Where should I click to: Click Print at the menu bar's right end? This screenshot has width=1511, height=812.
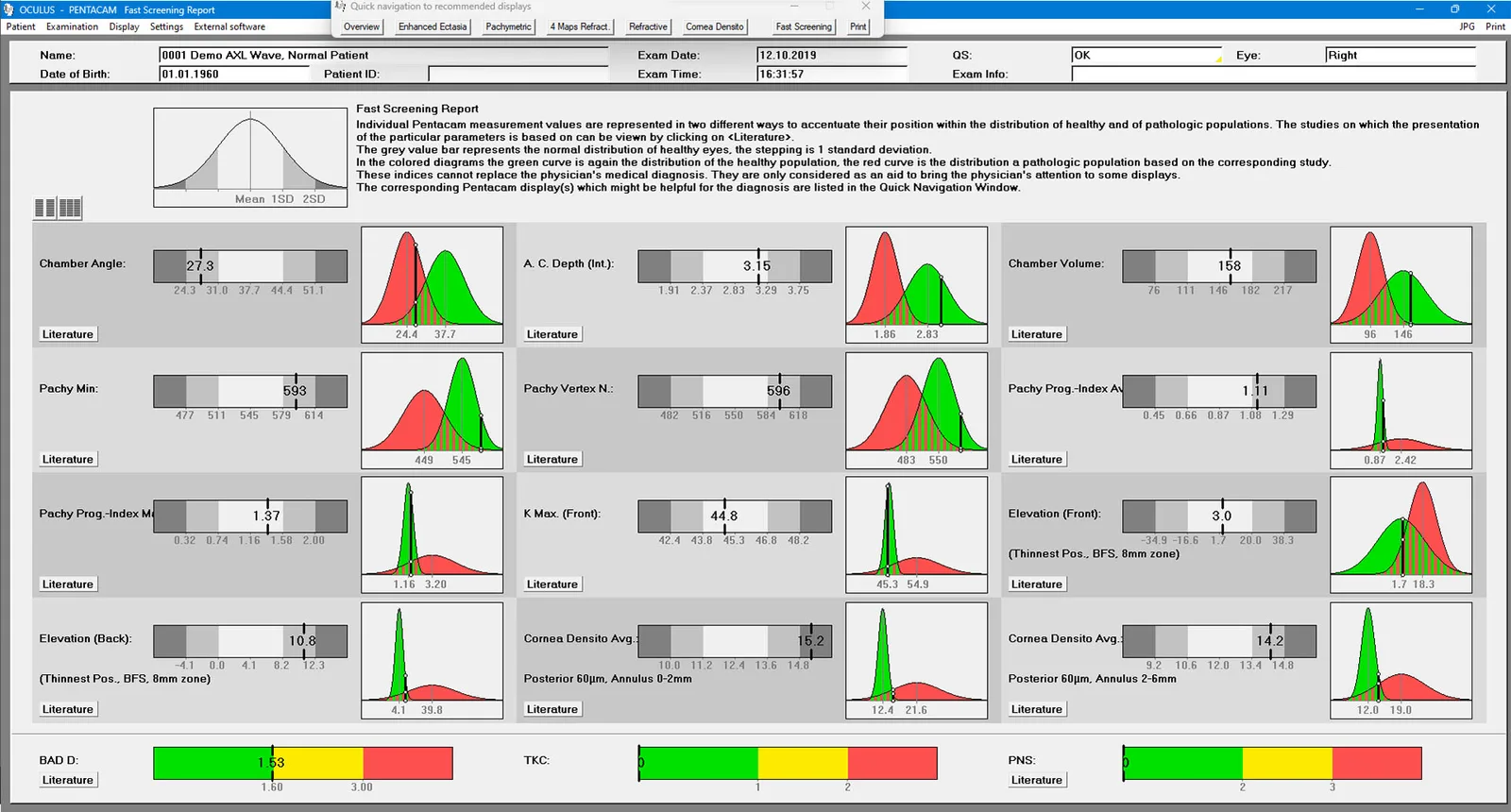(x=1495, y=26)
